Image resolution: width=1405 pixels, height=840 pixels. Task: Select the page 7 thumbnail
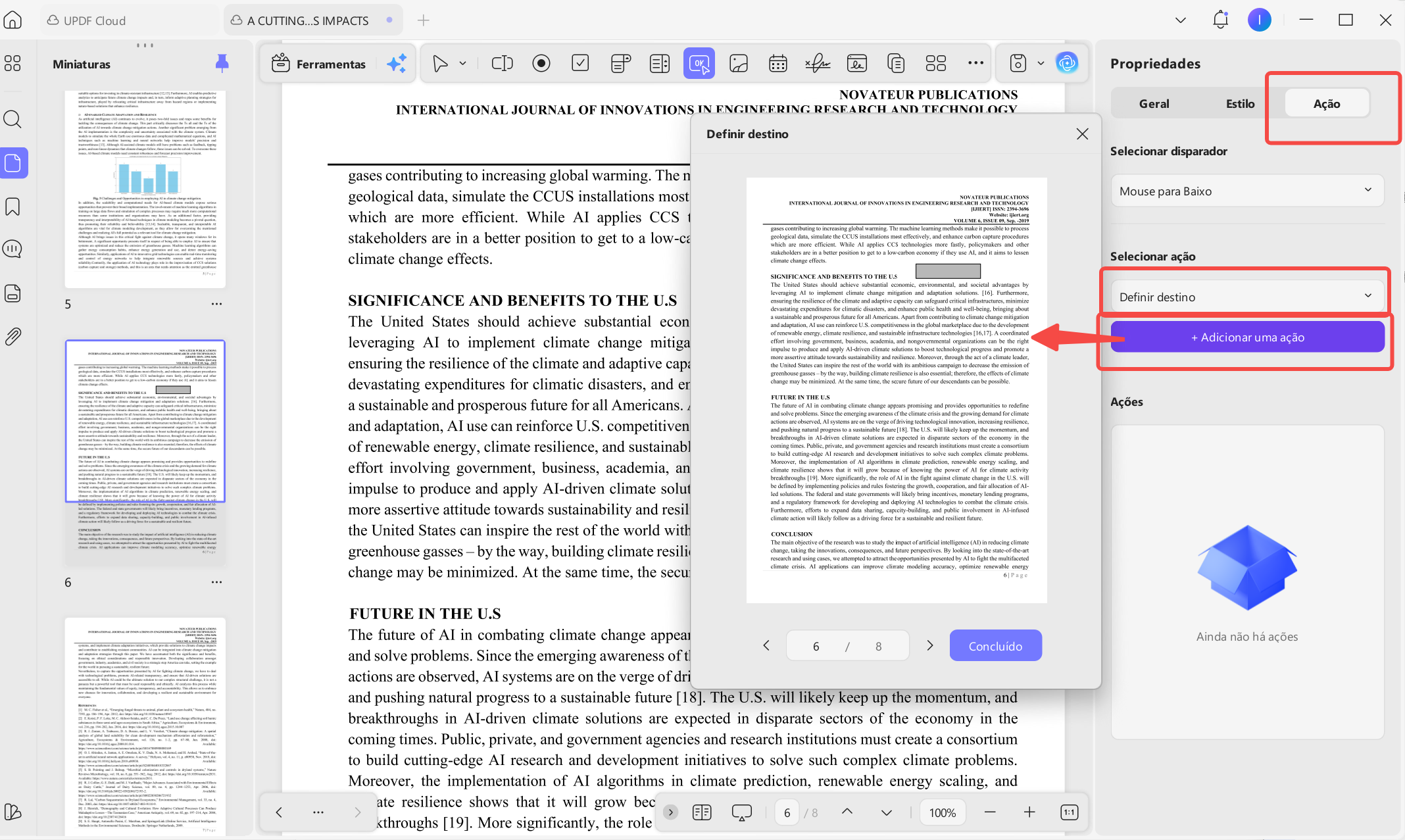[145, 726]
